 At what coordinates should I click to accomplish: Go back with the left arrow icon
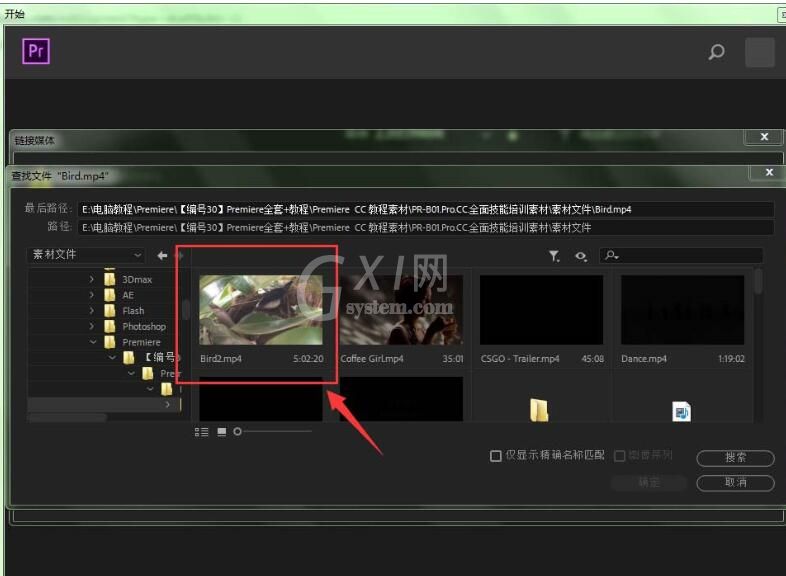(x=162, y=256)
